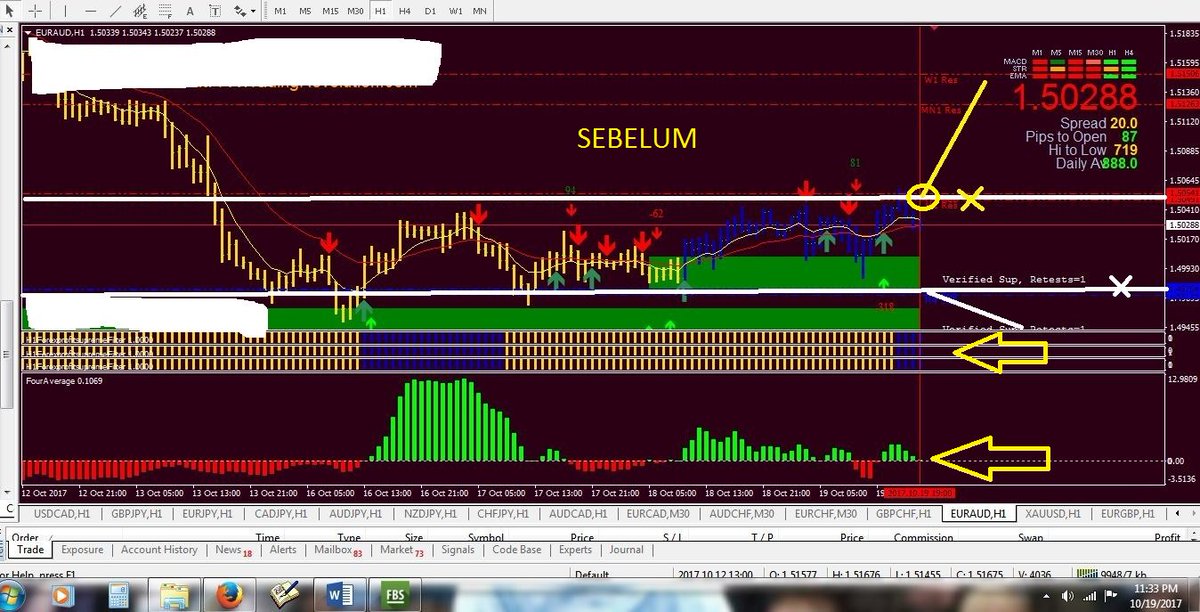Open the XAUUSD,H1 chart tab
The width and height of the screenshot is (1200, 612).
click(1052, 513)
